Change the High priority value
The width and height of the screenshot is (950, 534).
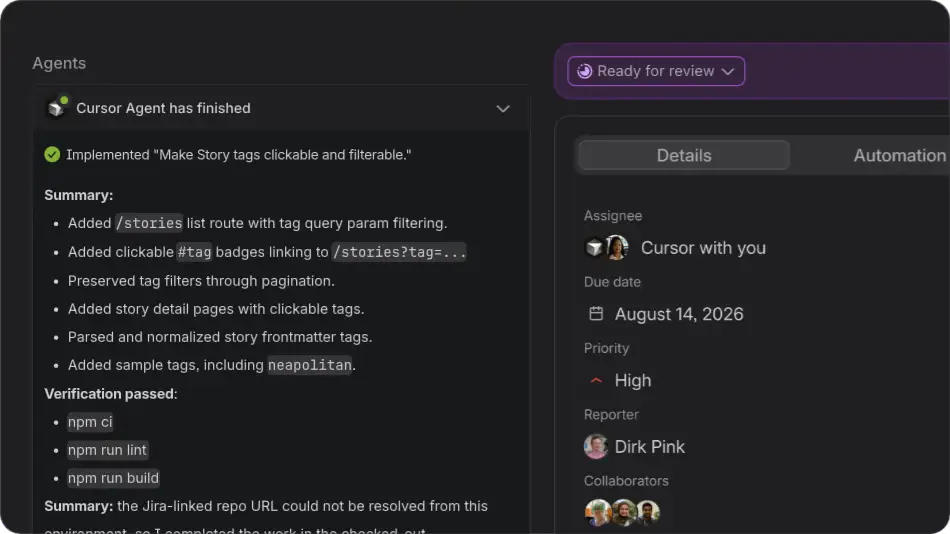[633, 380]
